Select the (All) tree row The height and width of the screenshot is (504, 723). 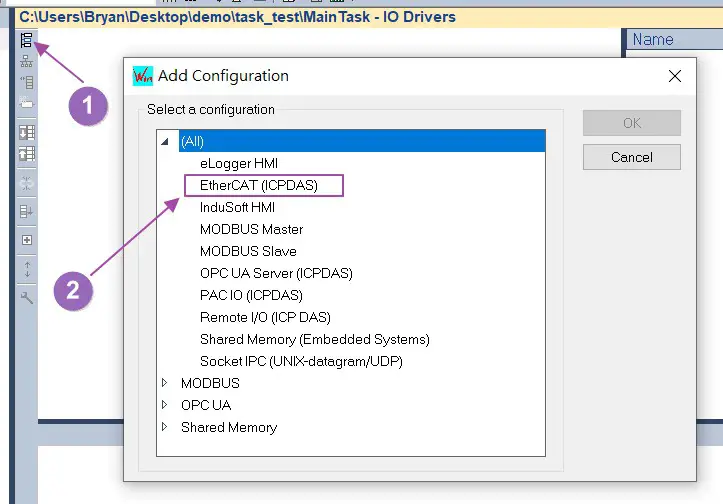coord(362,141)
